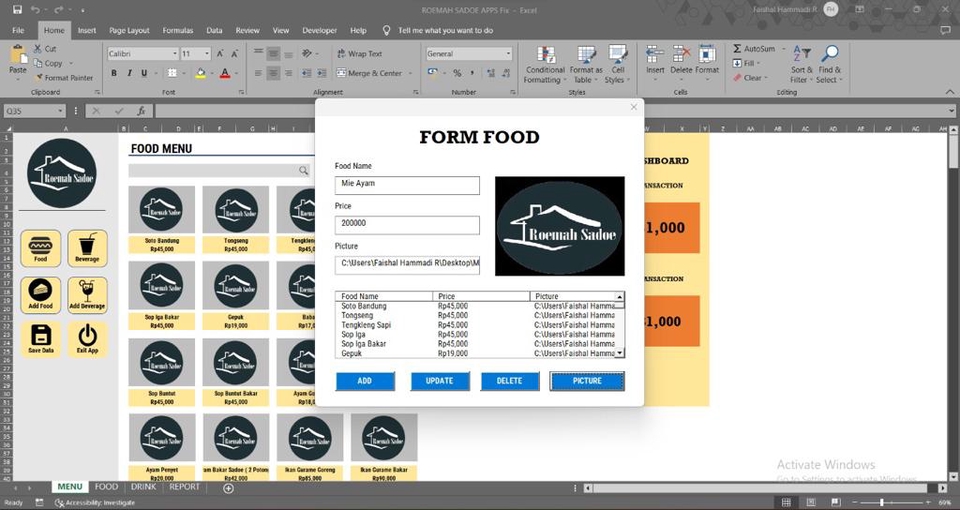
Task: Toggle Italic formatting
Action: click(x=129, y=73)
